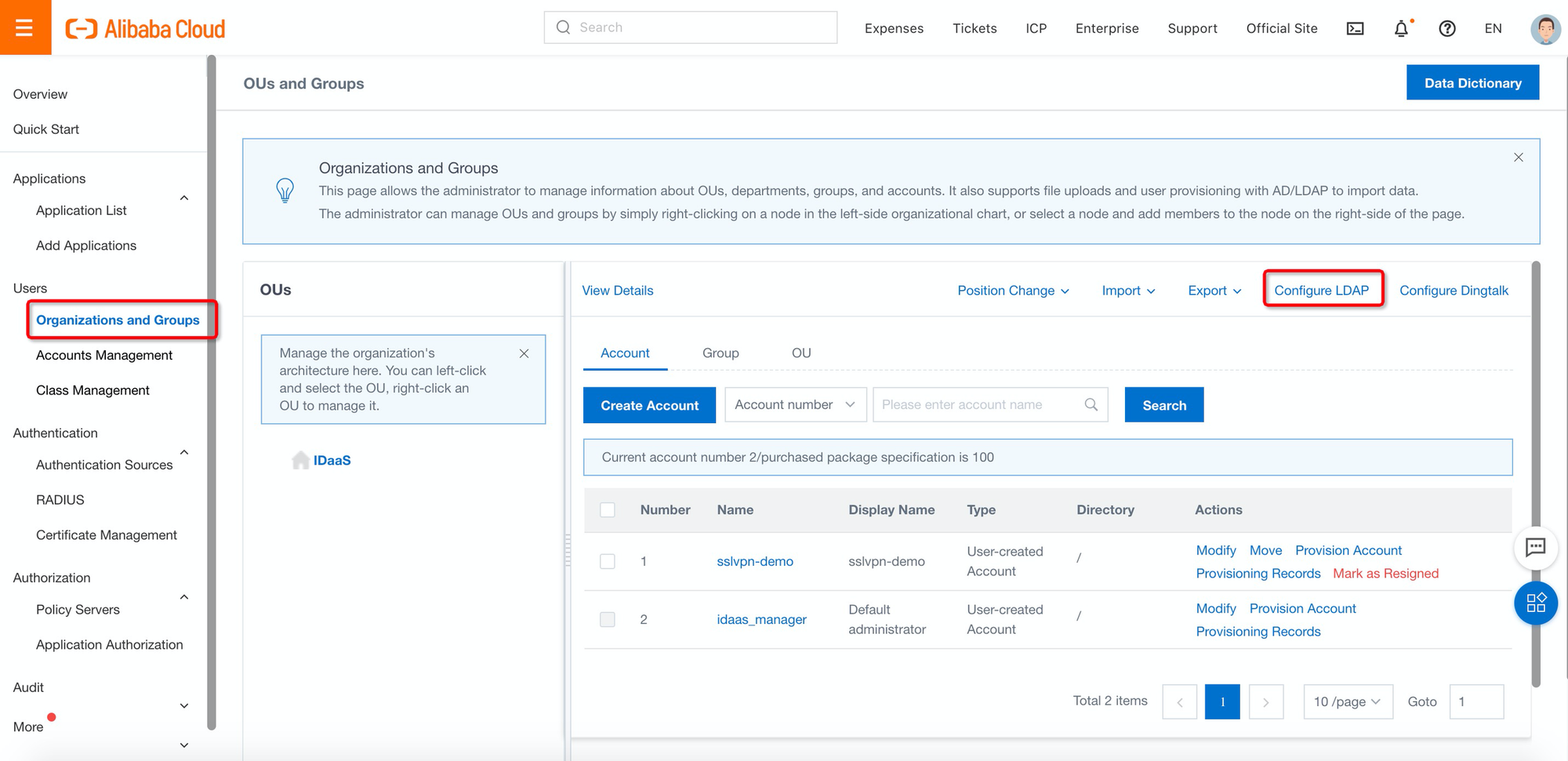Open the Position Change dropdown
Image resolution: width=1568 pixels, height=761 pixels.
(x=1013, y=290)
